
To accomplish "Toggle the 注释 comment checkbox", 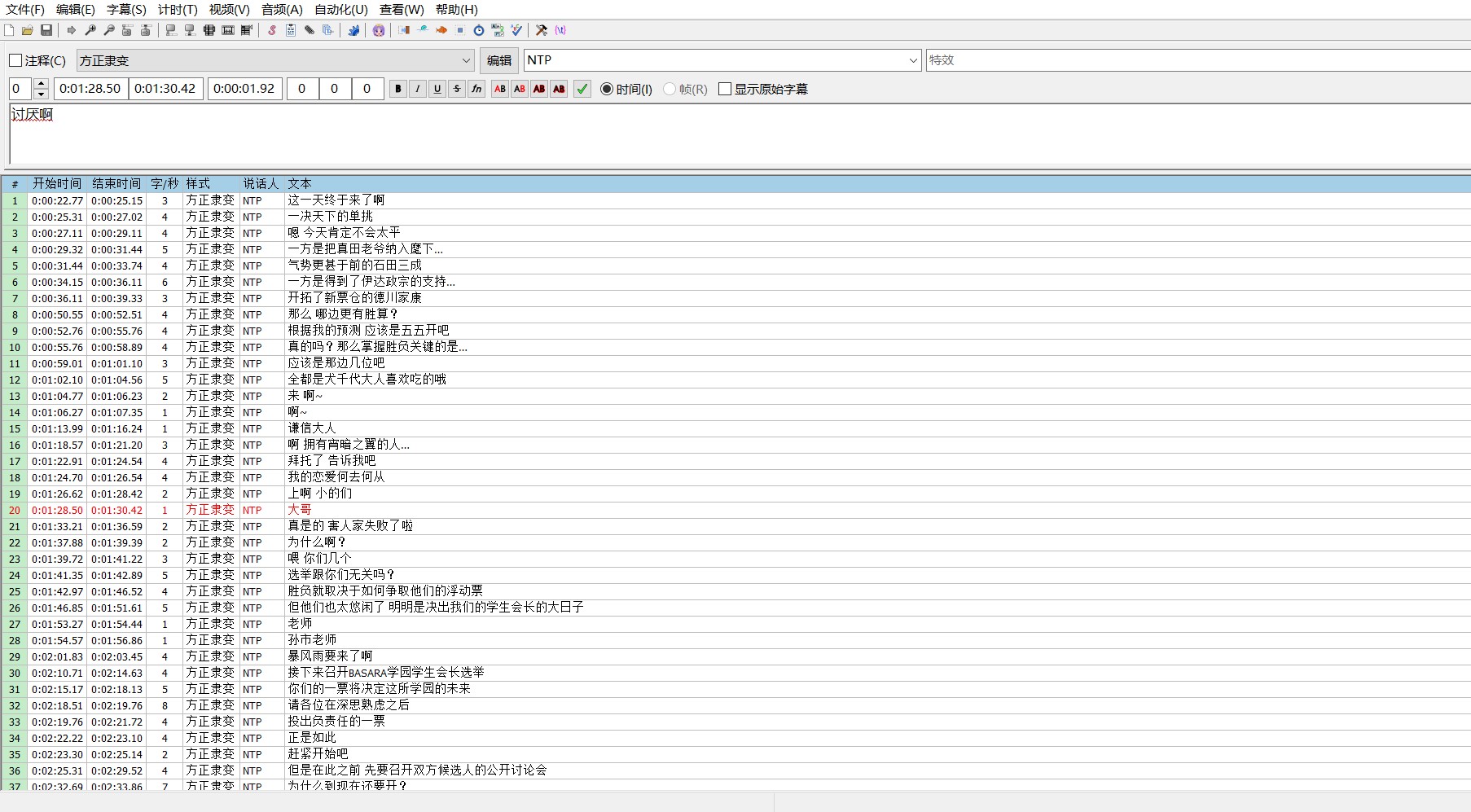I will click(15, 60).
